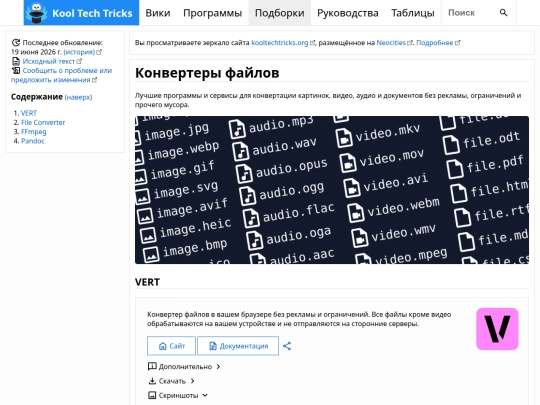Open the Таблицы menu item
540x405 pixels.
[413, 13]
